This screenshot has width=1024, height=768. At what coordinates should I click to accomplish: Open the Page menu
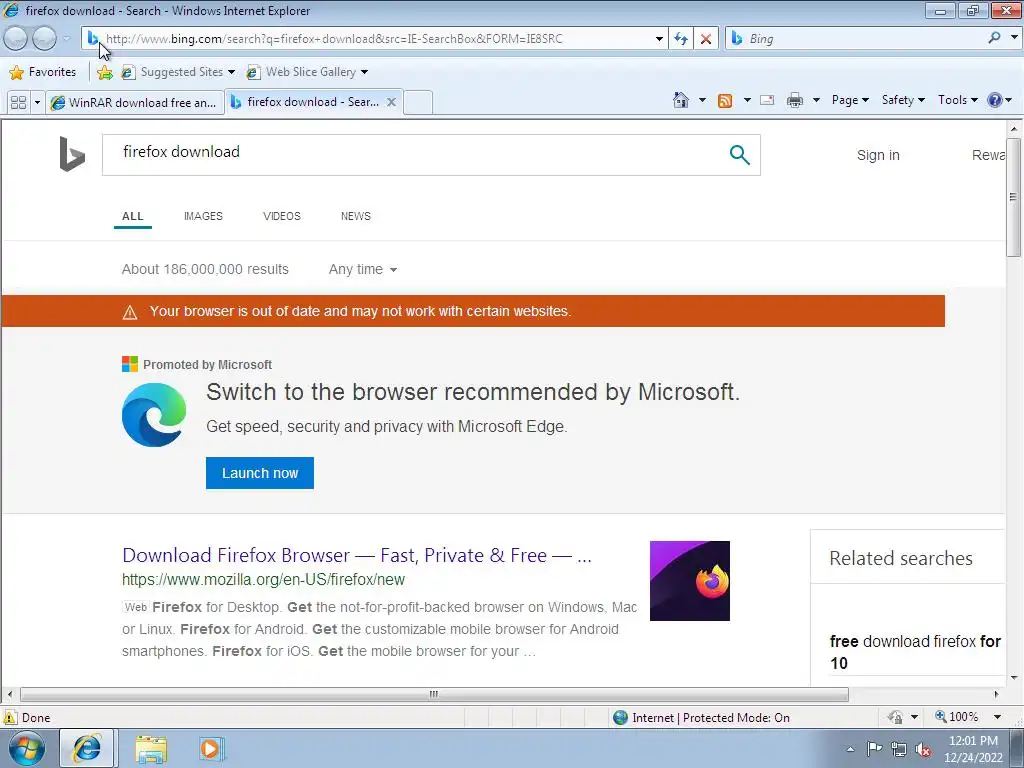850,100
